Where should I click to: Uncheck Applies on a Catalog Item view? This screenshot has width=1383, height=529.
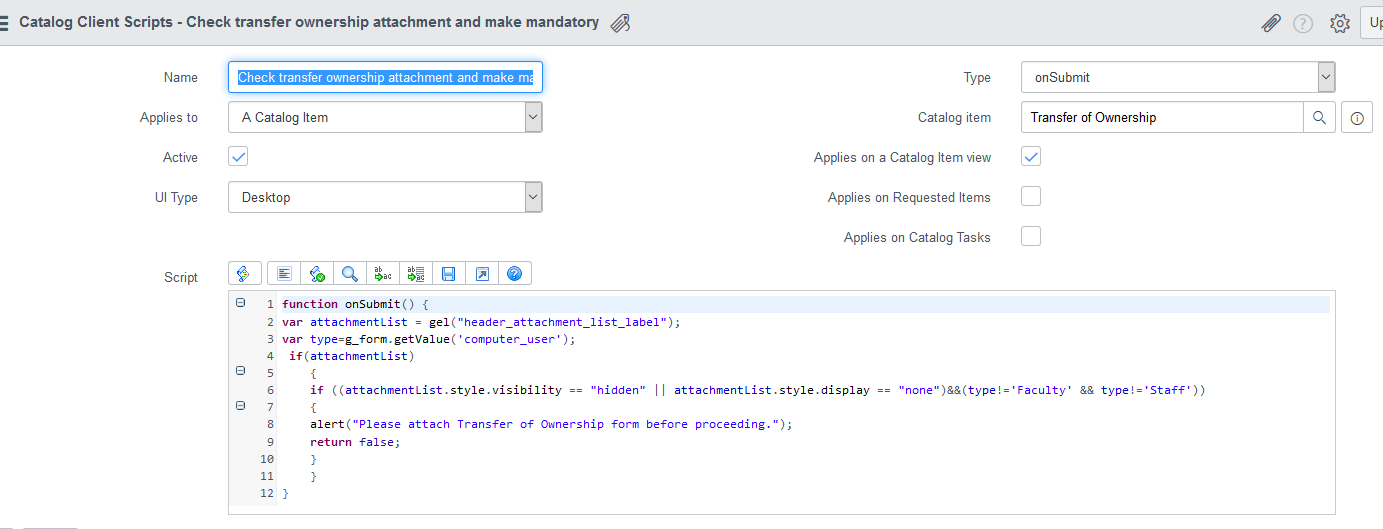click(1031, 157)
